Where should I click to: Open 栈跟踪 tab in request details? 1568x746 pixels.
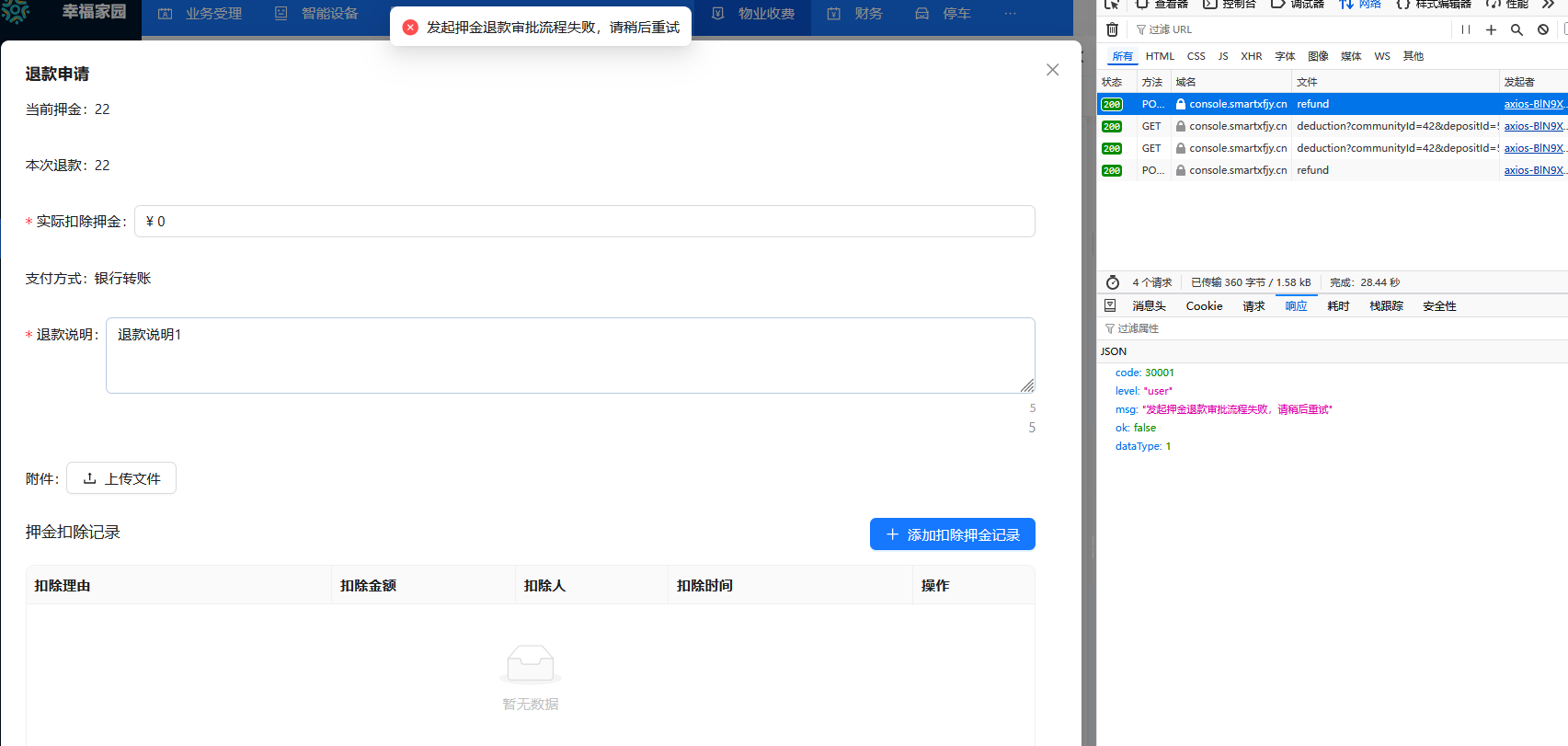click(1386, 306)
